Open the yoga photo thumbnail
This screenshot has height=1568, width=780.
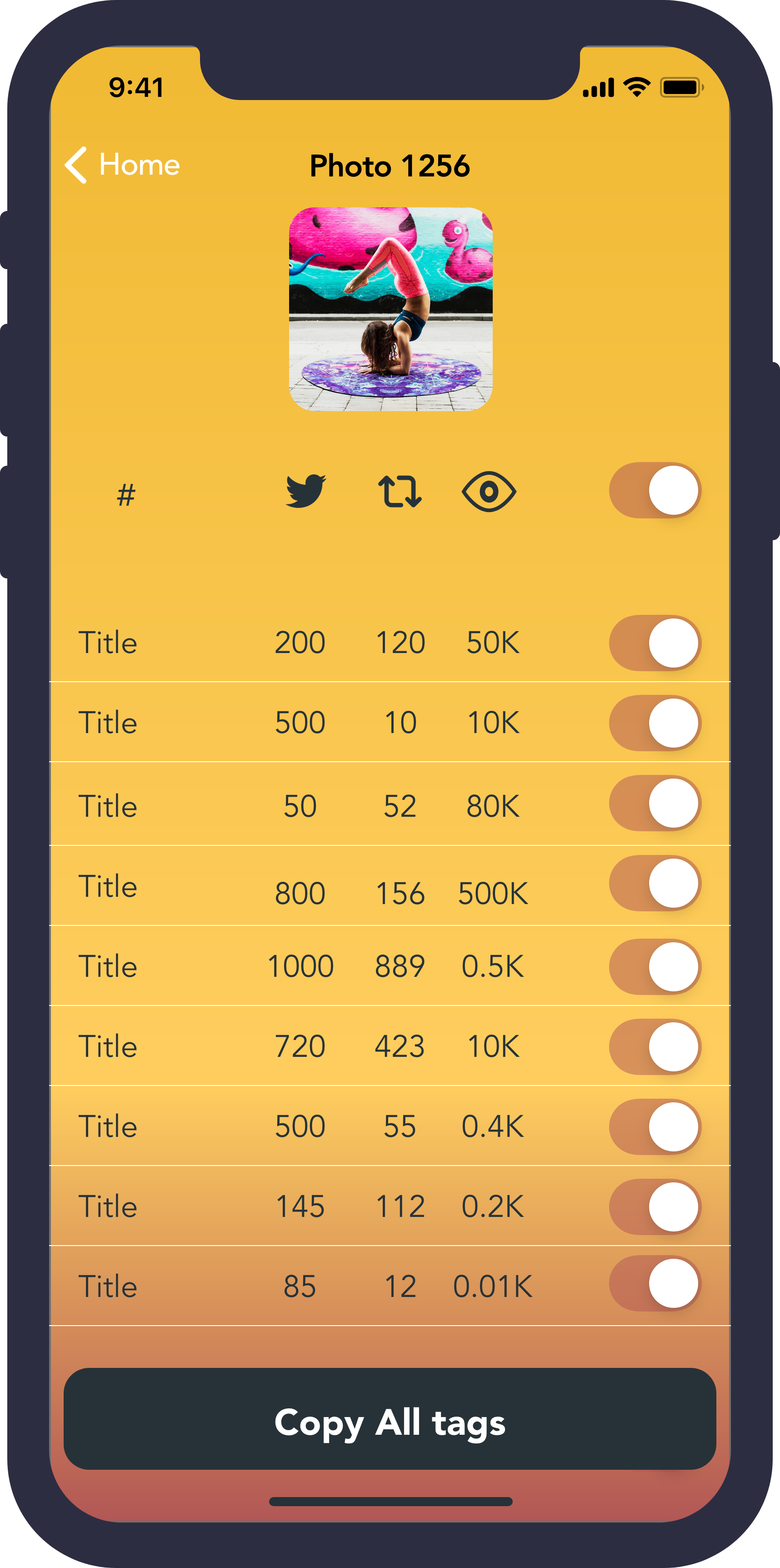pos(390,309)
